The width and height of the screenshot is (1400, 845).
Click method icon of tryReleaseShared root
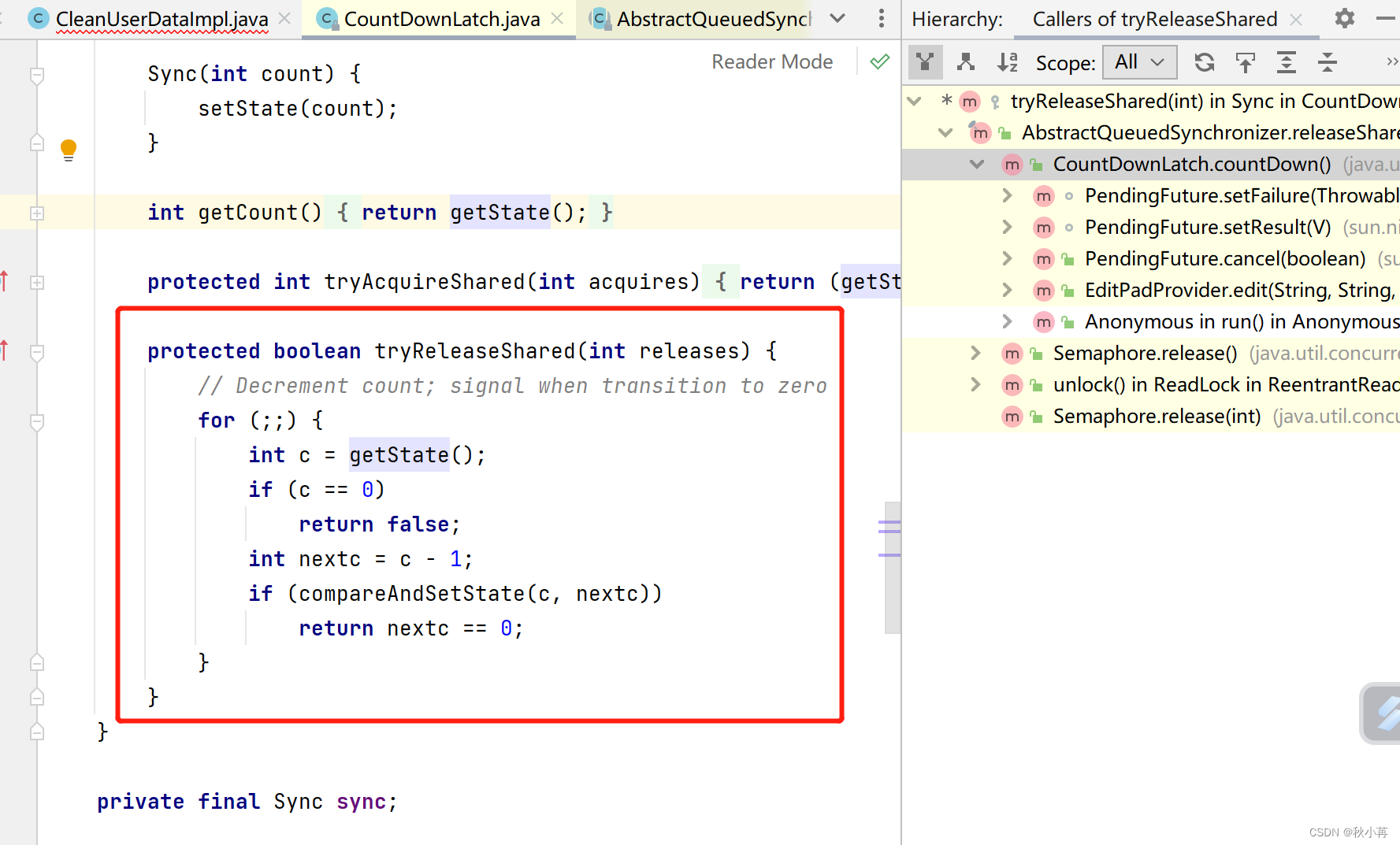coord(969,102)
